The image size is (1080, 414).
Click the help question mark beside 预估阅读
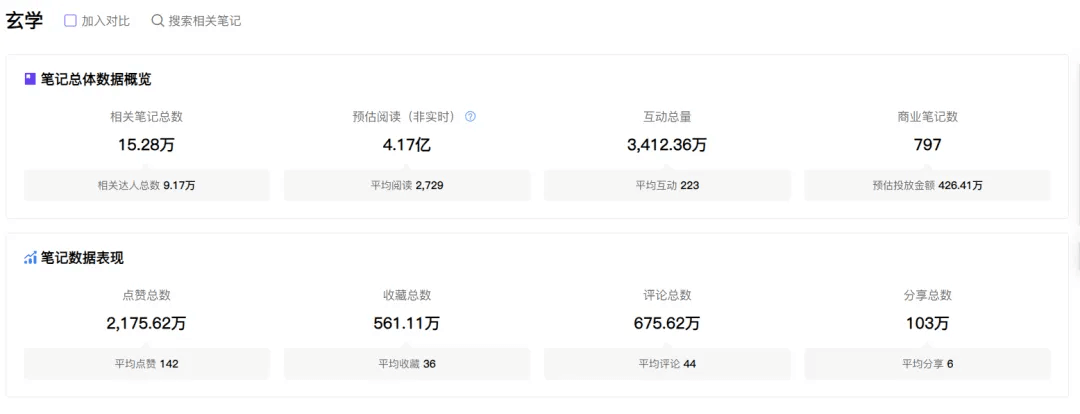470,117
